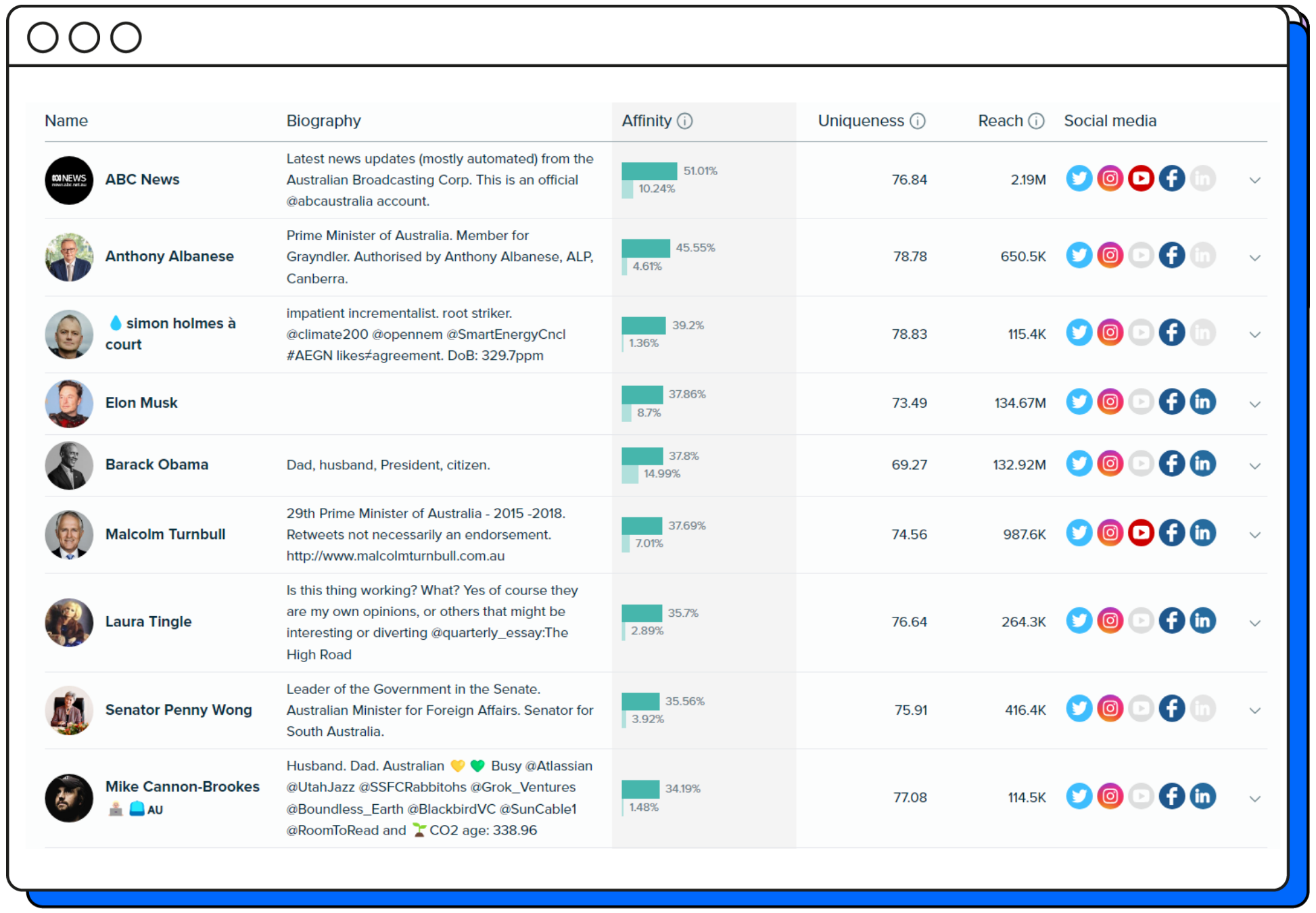Sort by the Affinity column header
Viewport: 1316px width, 913px height.
[x=647, y=120]
